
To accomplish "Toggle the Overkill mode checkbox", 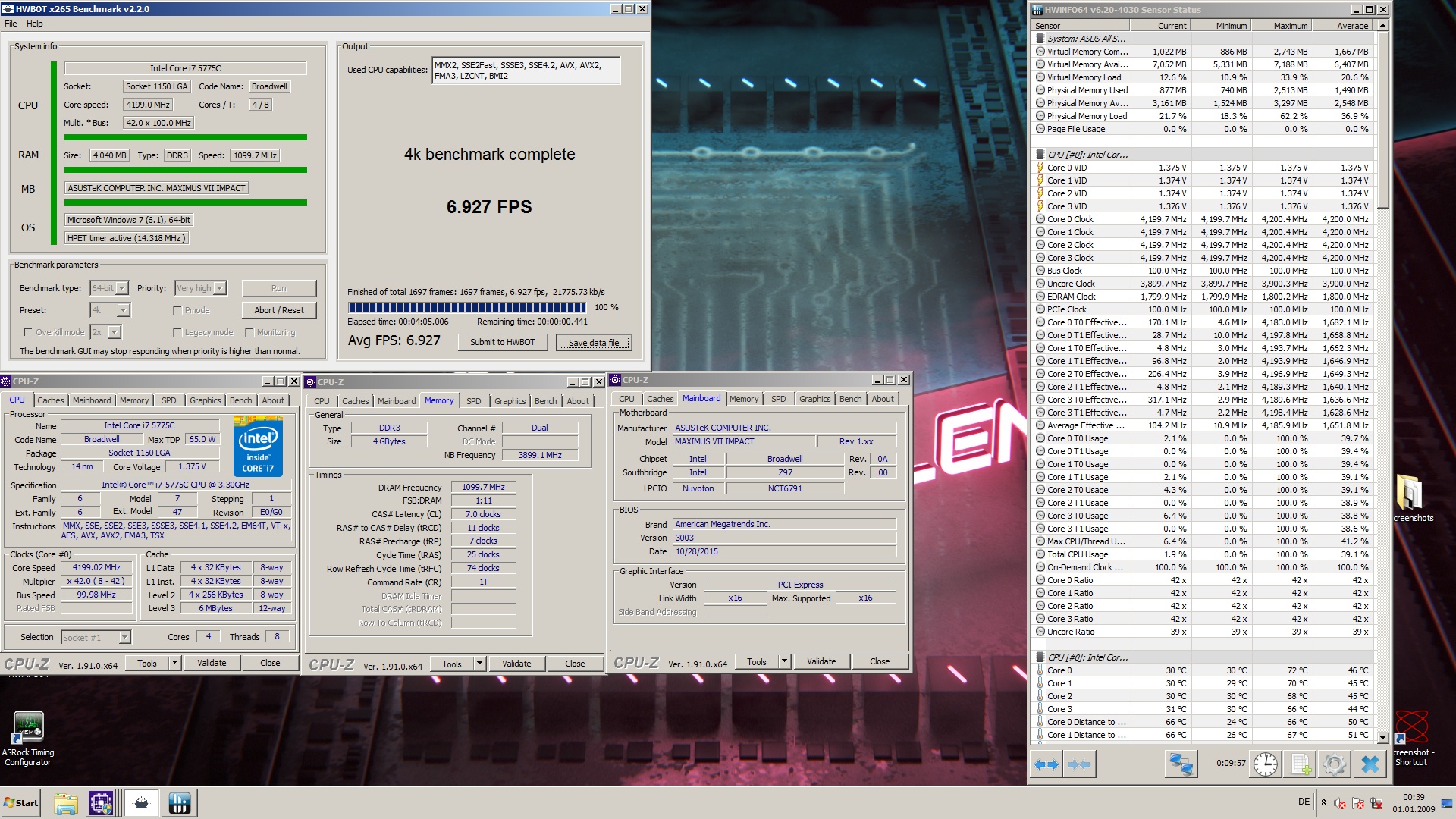I will pos(28,332).
